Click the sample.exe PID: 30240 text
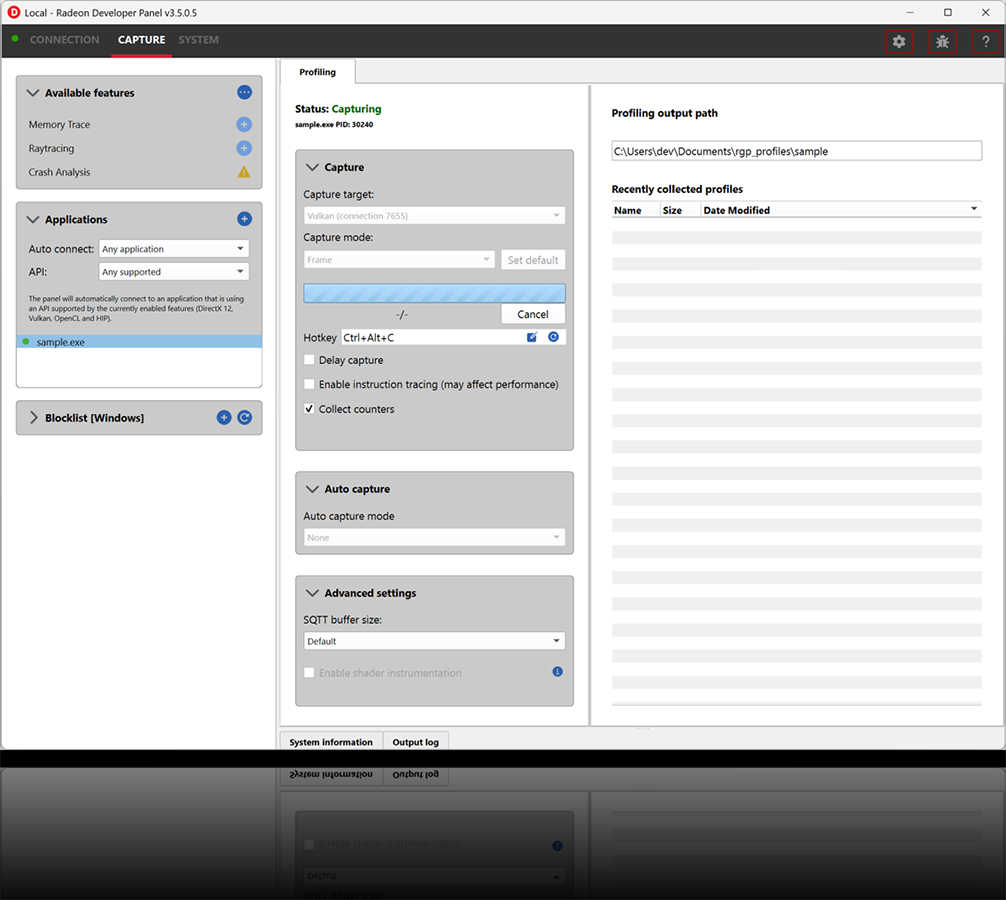This screenshot has width=1006, height=900. pos(334,124)
